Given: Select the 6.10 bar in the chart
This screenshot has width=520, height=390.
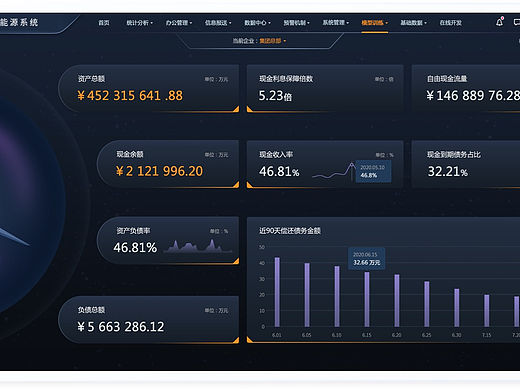Looking at the screenshot, I should tap(337, 296).
